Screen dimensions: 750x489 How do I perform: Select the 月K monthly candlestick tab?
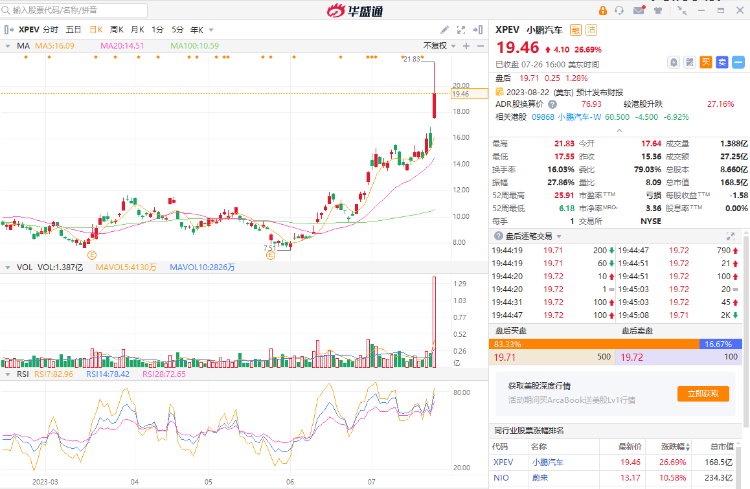(x=138, y=30)
